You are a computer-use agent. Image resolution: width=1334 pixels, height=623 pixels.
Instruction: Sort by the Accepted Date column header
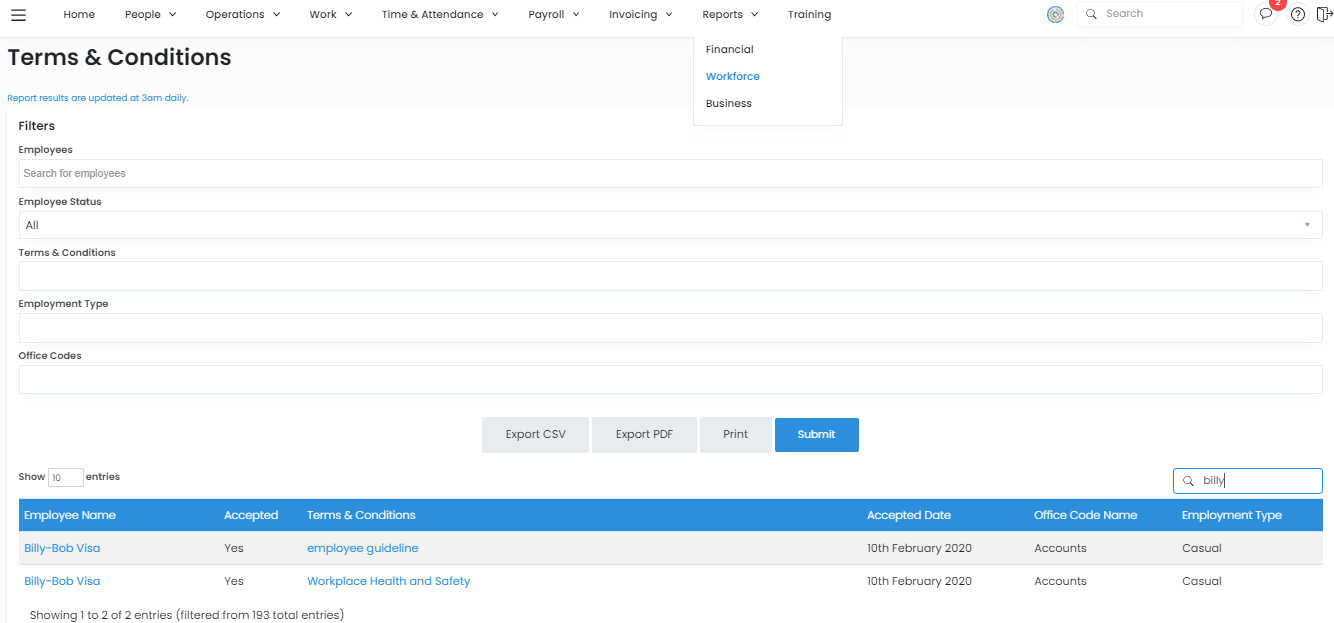(908, 515)
